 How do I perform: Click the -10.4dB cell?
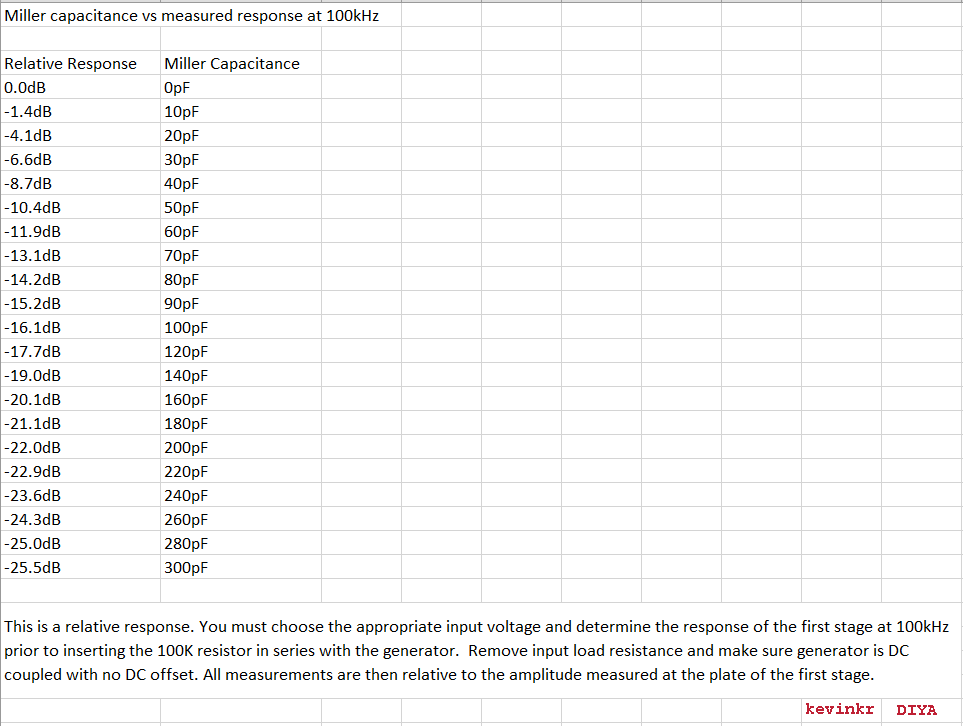pyautogui.click(x=80, y=207)
